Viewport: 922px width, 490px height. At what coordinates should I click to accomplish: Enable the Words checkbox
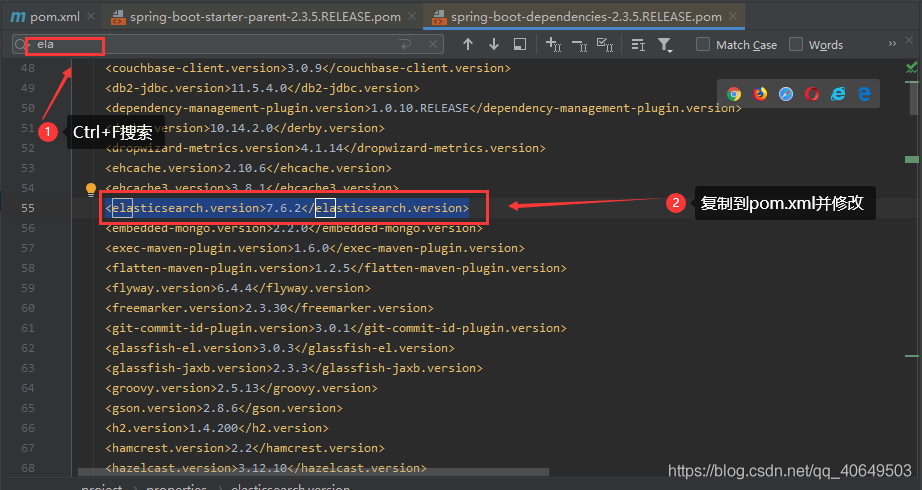pyautogui.click(x=796, y=45)
